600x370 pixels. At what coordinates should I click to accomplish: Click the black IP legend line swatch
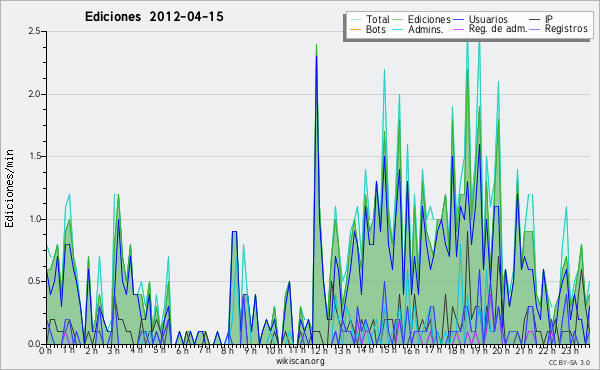(x=535, y=20)
